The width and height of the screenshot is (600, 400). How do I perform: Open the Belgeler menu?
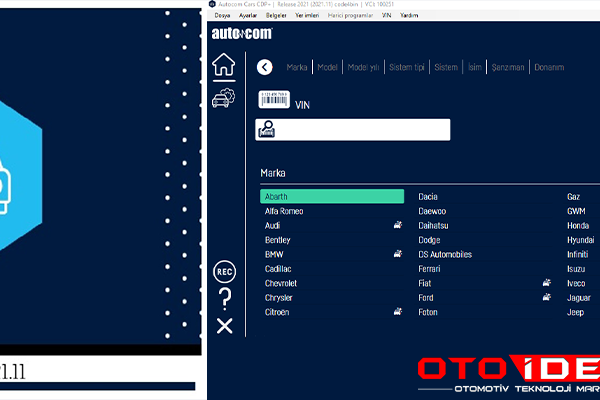coord(276,16)
